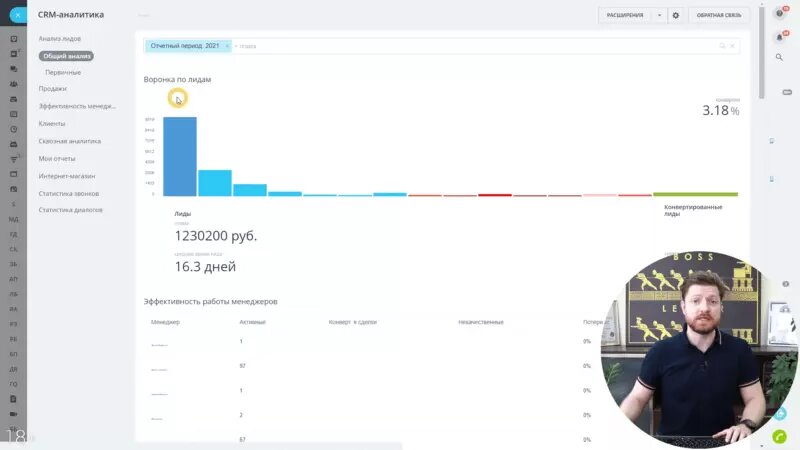Viewport: 800px width, 450px height.
Task: Close the slider with the blue X button
Action: 17,15
